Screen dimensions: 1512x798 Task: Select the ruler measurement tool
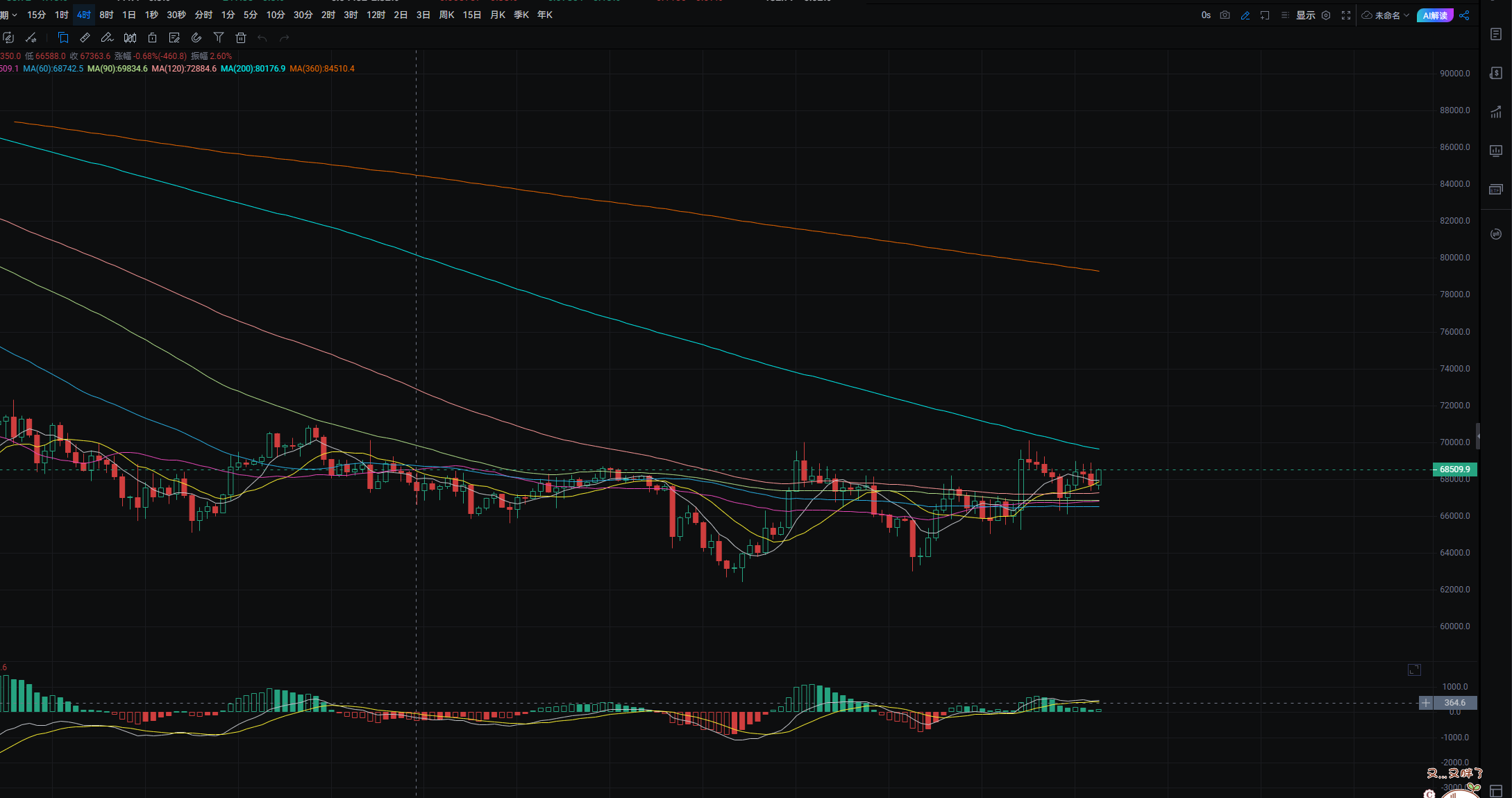pos(85,38)
